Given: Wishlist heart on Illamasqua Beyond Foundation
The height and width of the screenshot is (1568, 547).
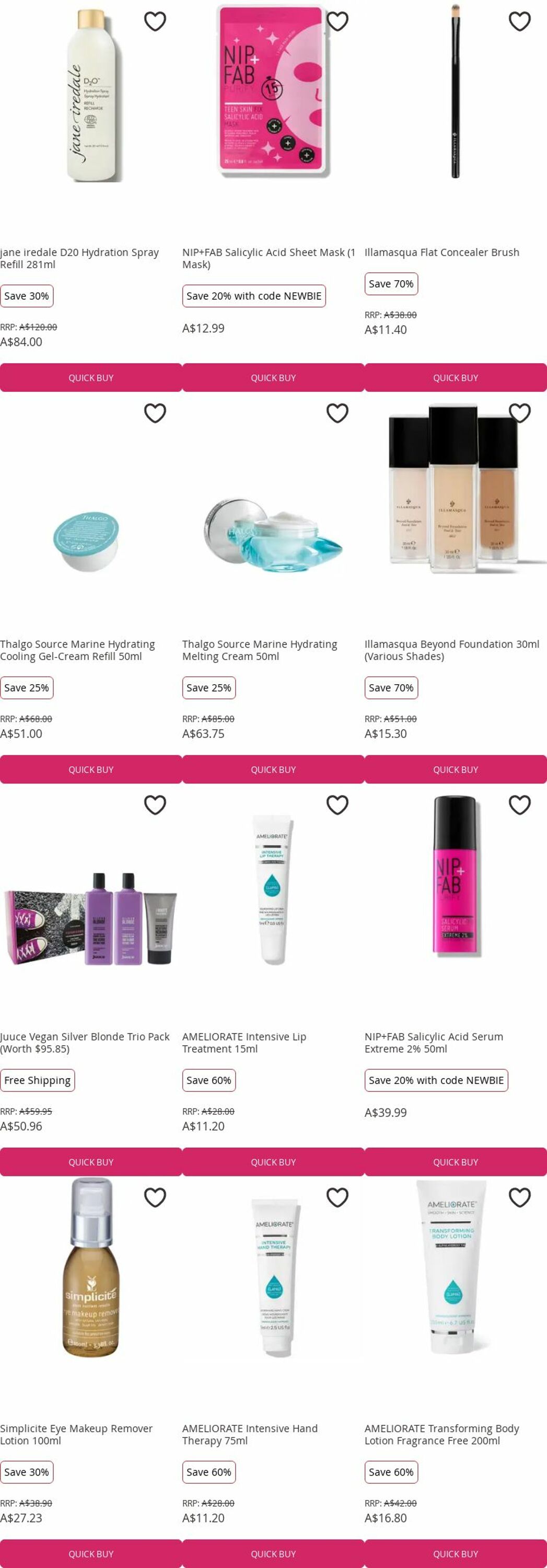Looking at the screenshot, I should tap(520, 413).
